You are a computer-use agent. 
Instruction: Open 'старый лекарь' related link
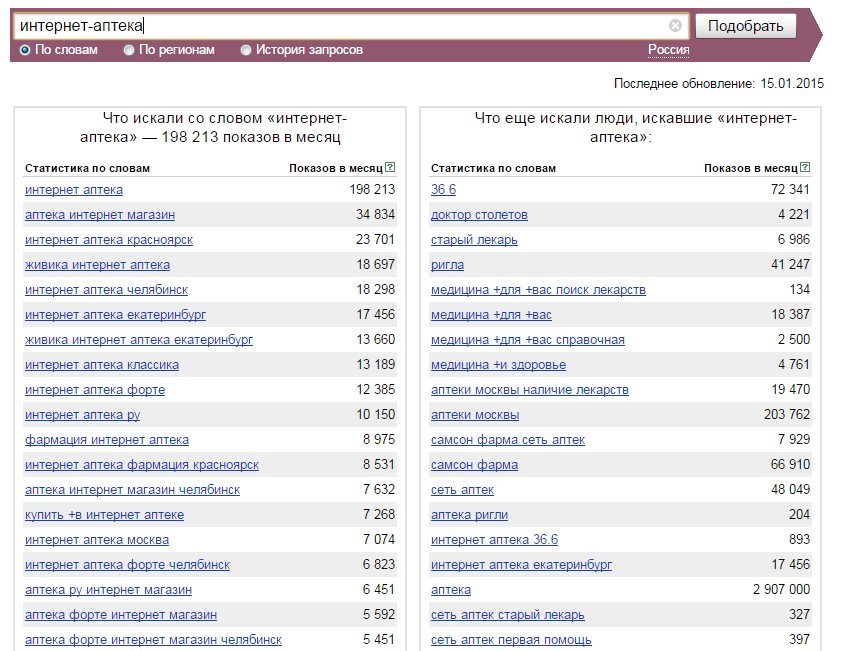click(474, 240)
